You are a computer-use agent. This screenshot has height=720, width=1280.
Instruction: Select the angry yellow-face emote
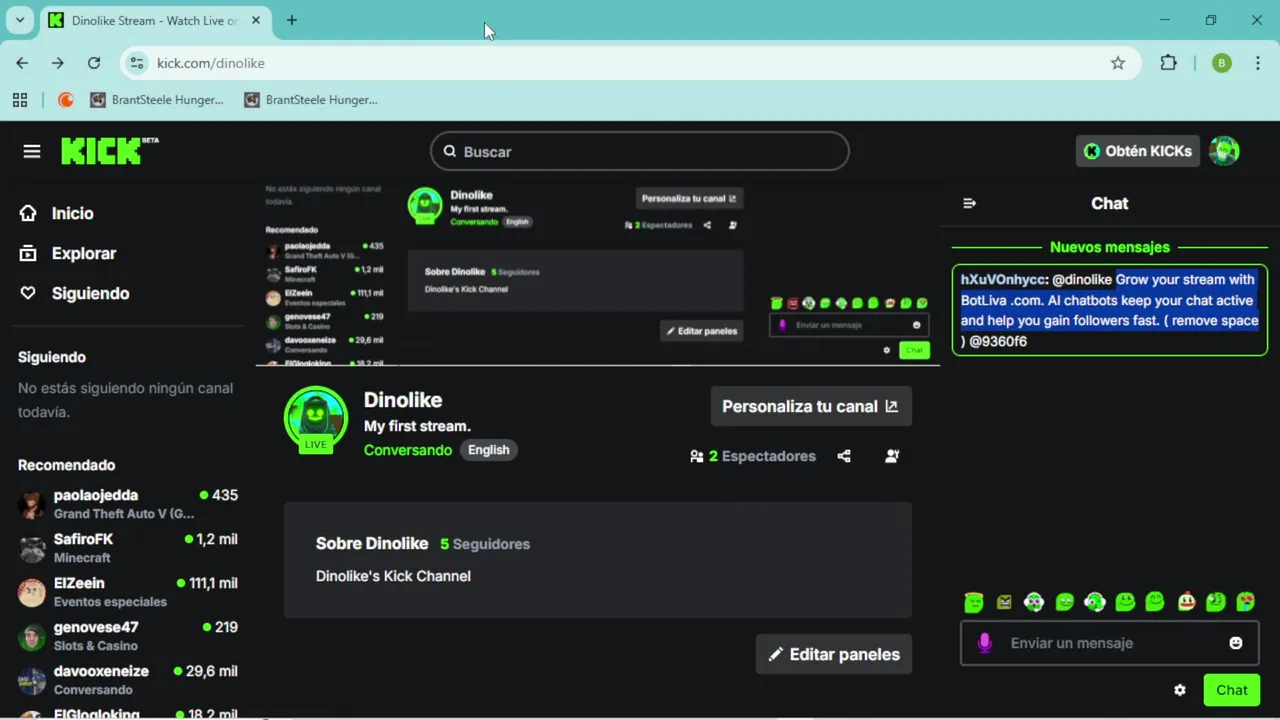[x=1004, y=602]
